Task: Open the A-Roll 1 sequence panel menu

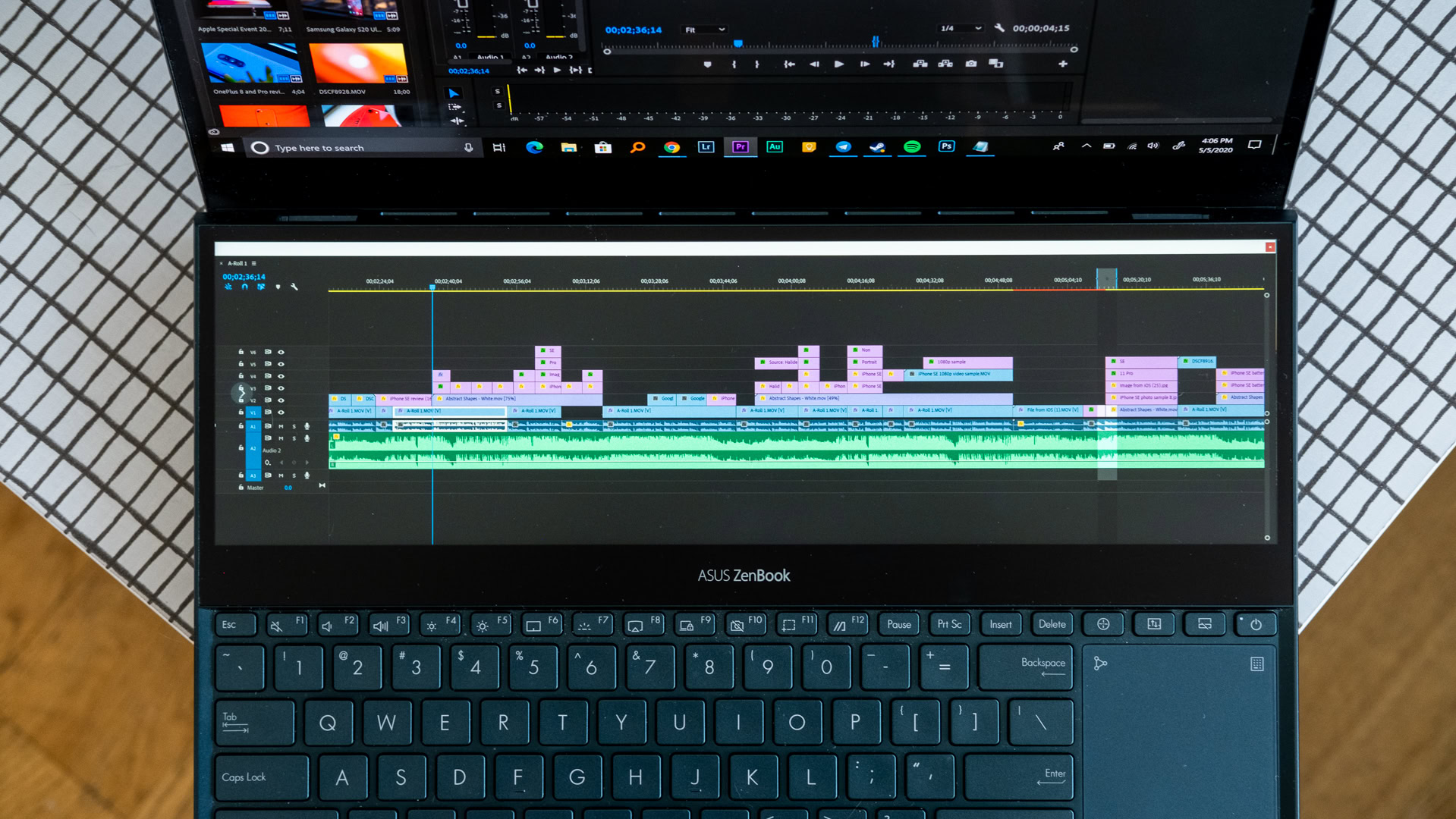Action: pos(254,264)
